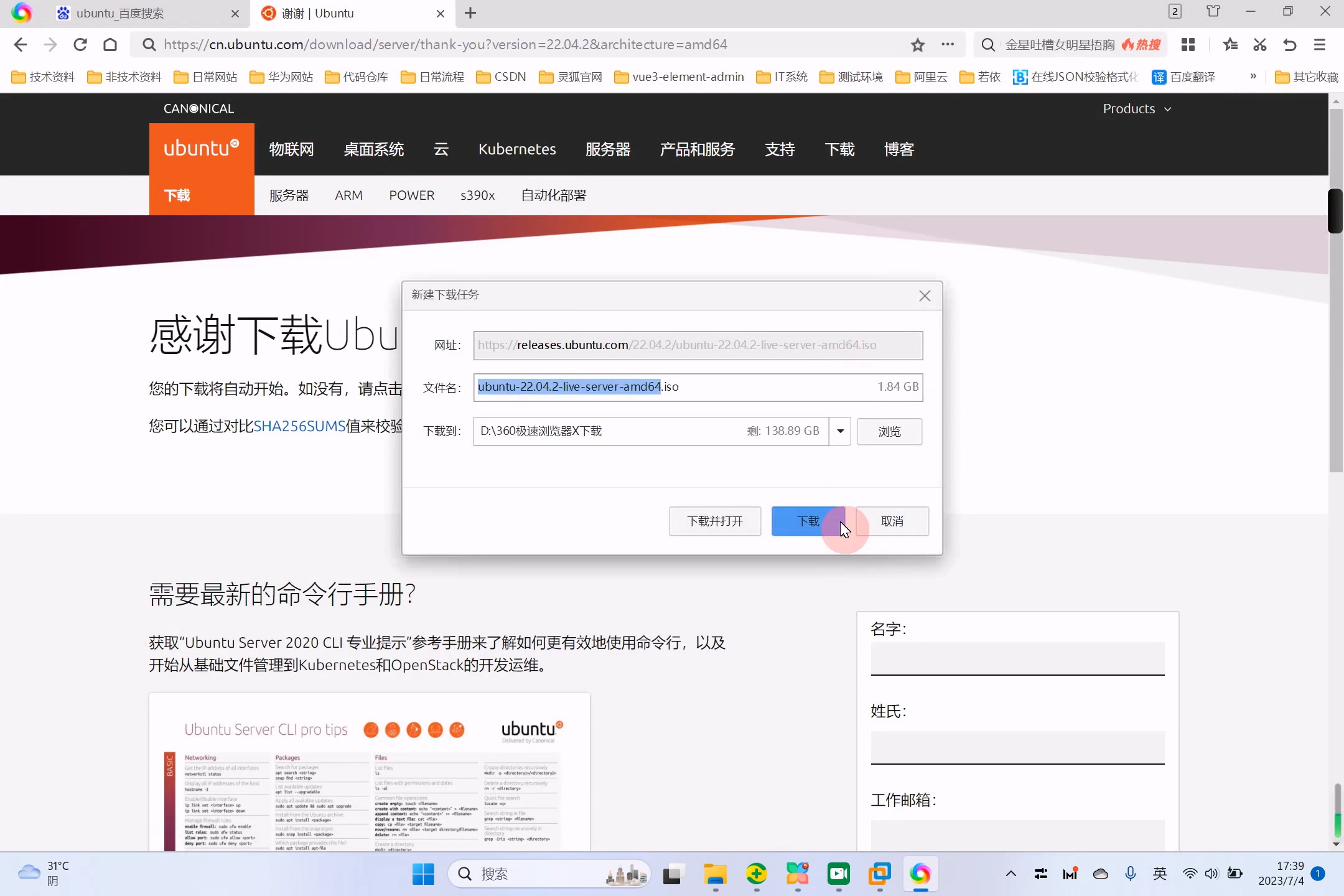Open the CSDN bookmark folder

[x=501, y=77]
